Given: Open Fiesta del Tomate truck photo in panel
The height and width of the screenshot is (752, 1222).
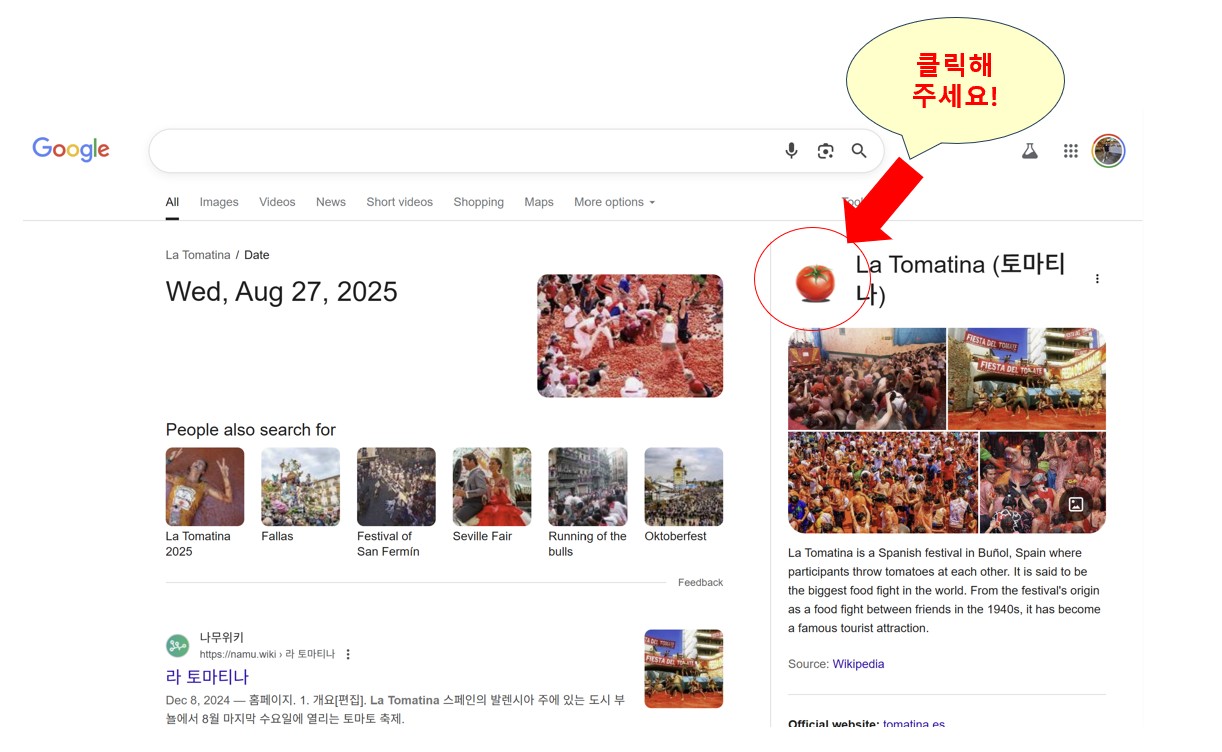Looking at the screenshot, I should point(1027,379).
